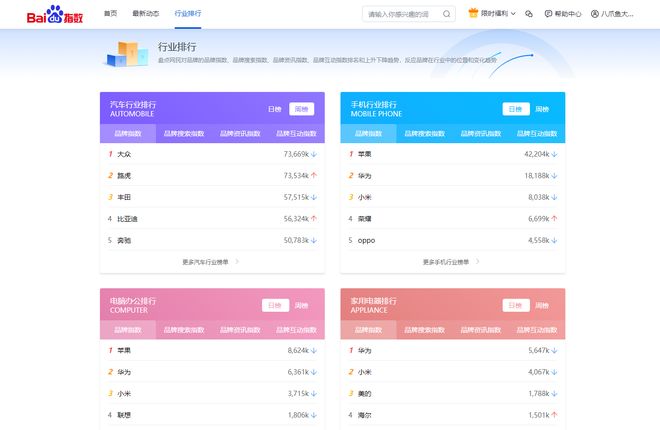Click 奔驰 in automobile ranking
660x430 pixels.
tap(124, 240)
